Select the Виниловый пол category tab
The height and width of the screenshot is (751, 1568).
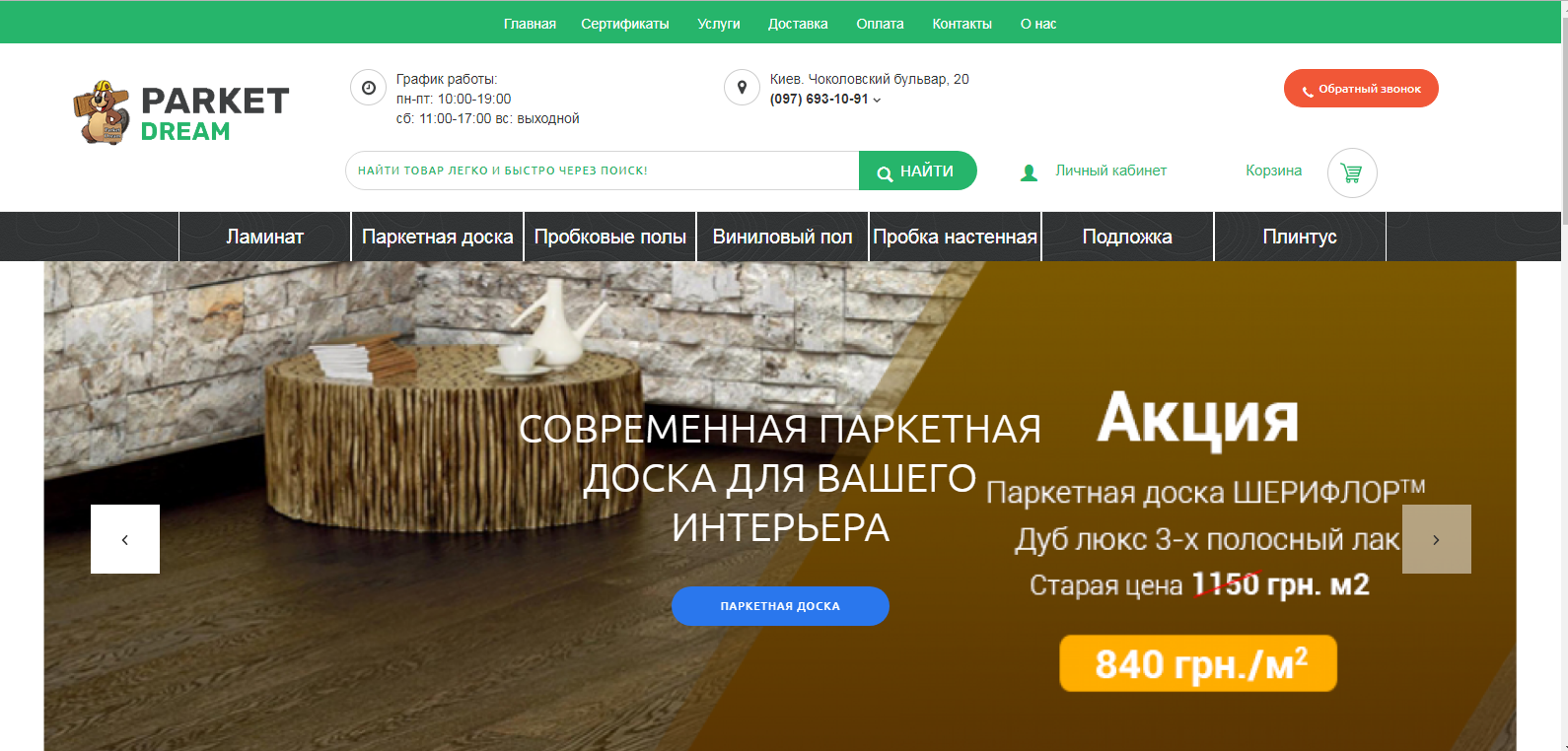(783, 237)
